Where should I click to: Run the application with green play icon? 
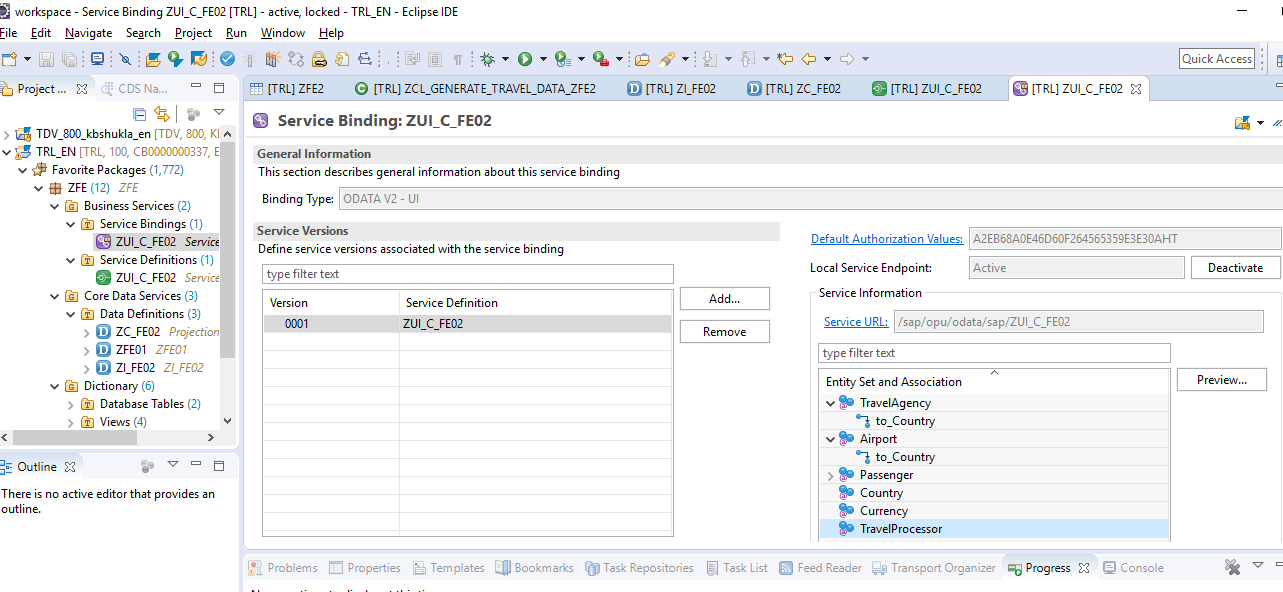525,58
